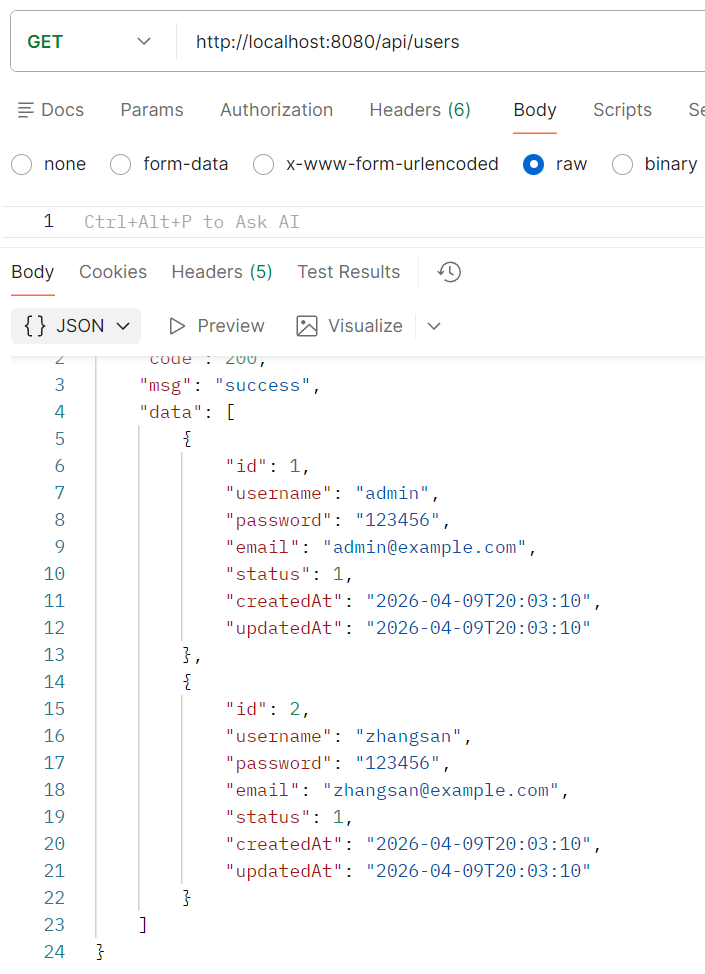Select the raw body radio button

tap(534, 165)
